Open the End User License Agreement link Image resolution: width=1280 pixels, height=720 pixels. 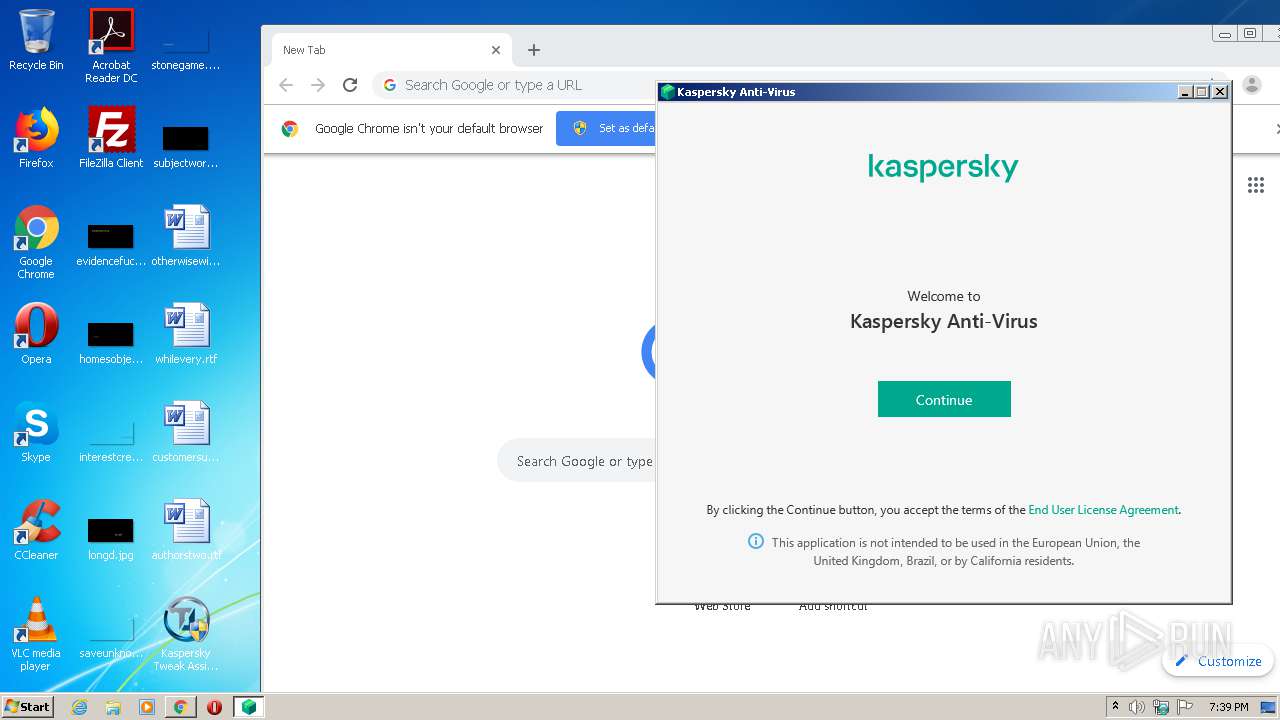(1103, 510)
